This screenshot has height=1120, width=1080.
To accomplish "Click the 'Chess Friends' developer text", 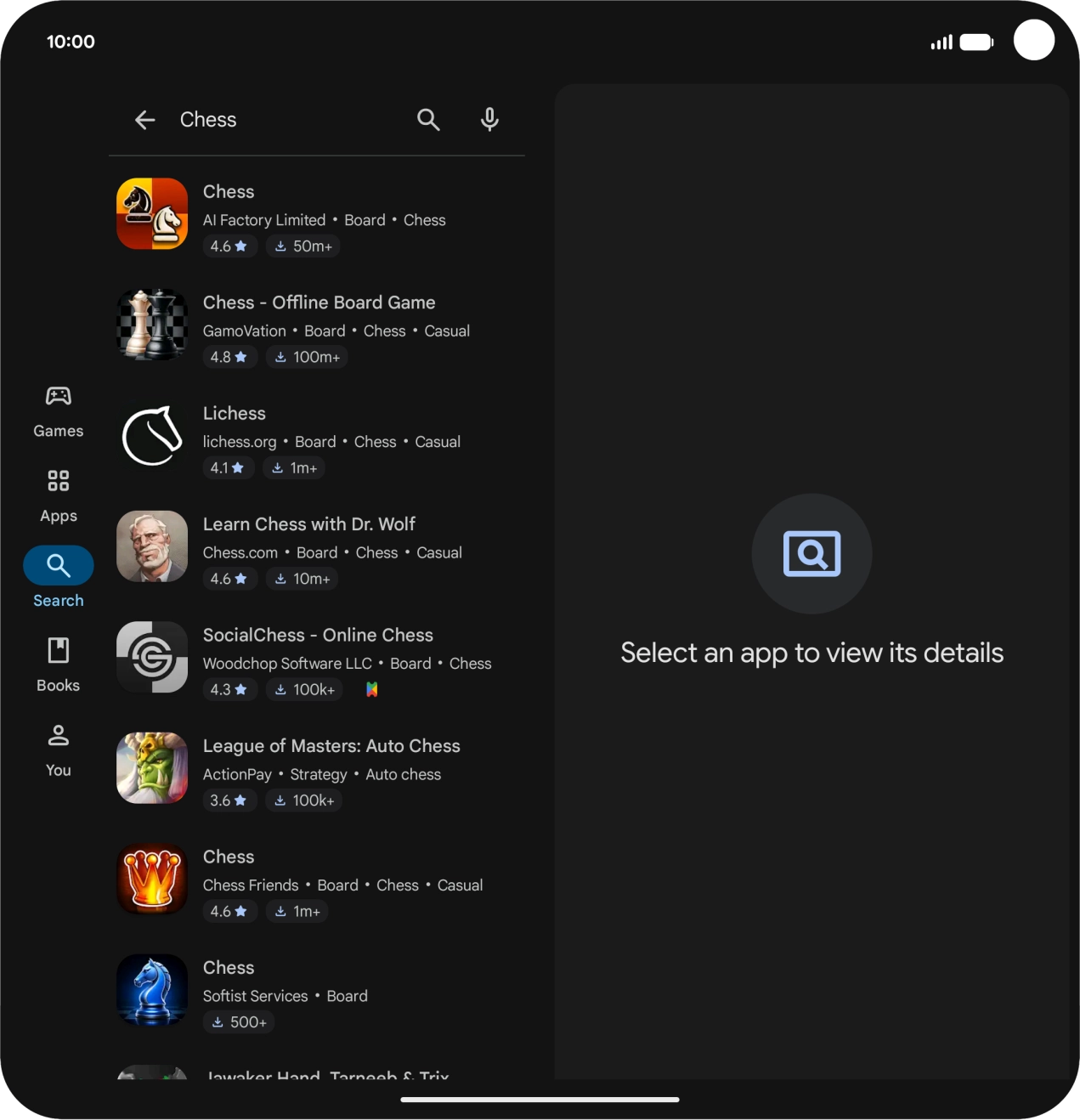I will click(251, 885).
